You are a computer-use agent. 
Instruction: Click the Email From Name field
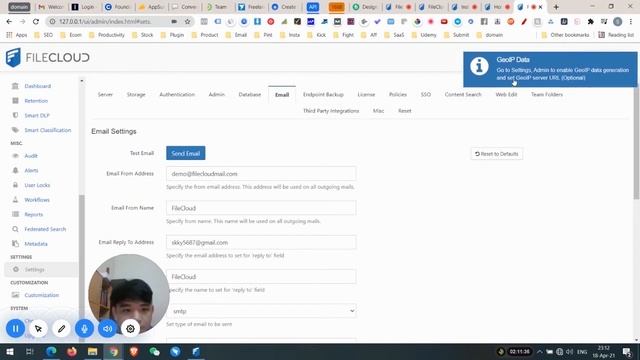pos(261,208)
